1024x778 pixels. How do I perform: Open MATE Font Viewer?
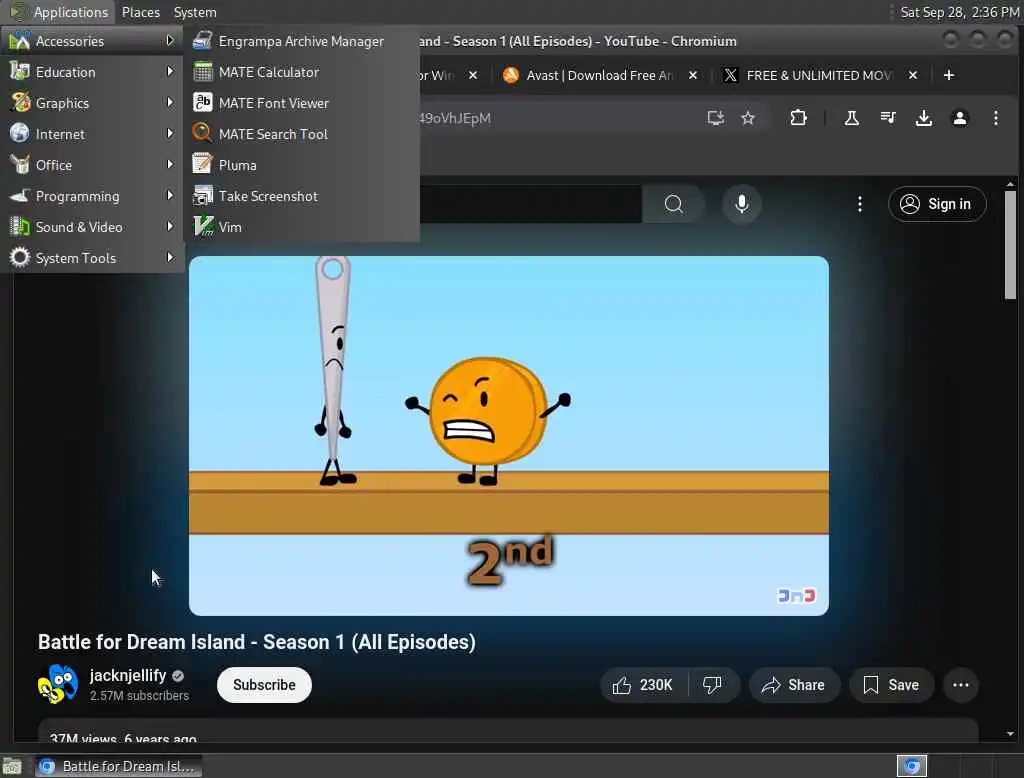click(301, 103)
